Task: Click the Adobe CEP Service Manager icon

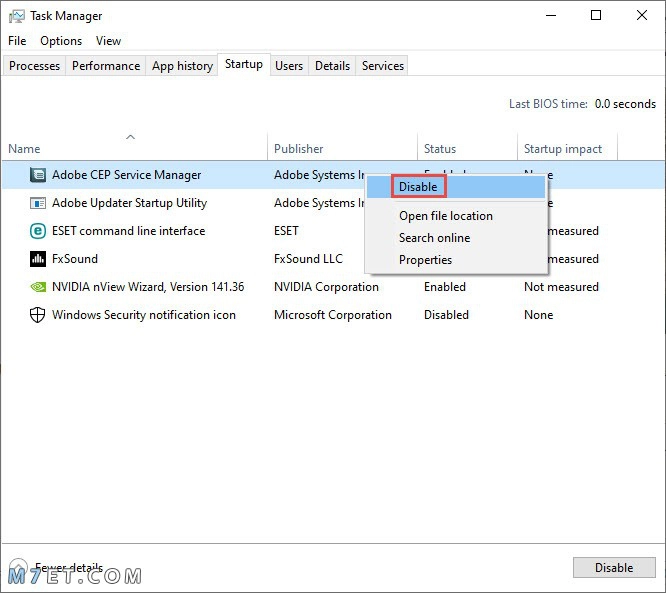Action: [x=38, y=175]
